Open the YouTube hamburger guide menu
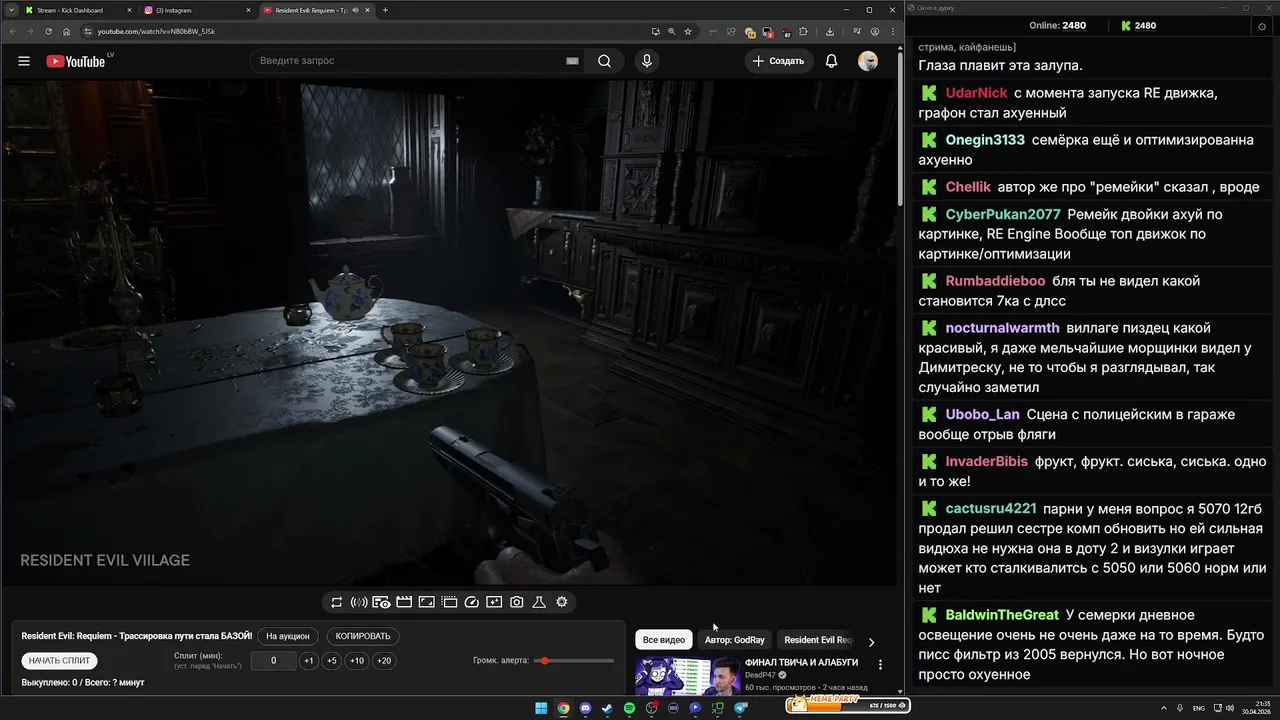This screenshot has height=720, width=1280. point(24,61)
